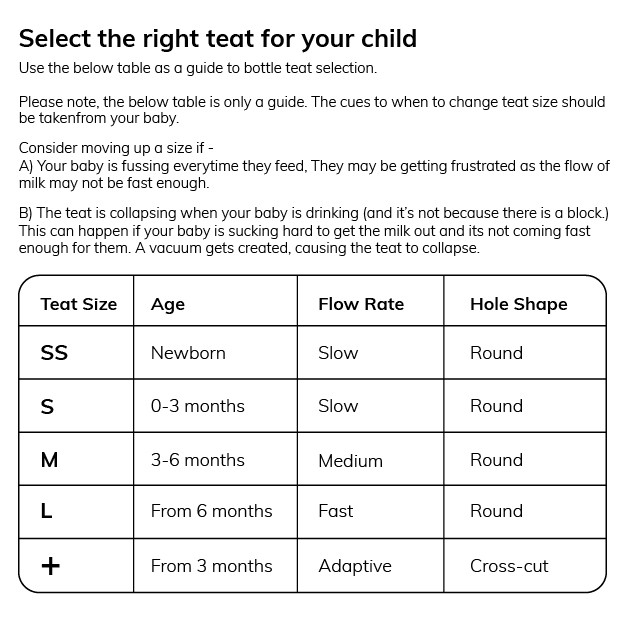Image resolution: width=625 pixels, height=625 pixels.
Task: Click the Hole Shape column header
Action: point(518,304)
